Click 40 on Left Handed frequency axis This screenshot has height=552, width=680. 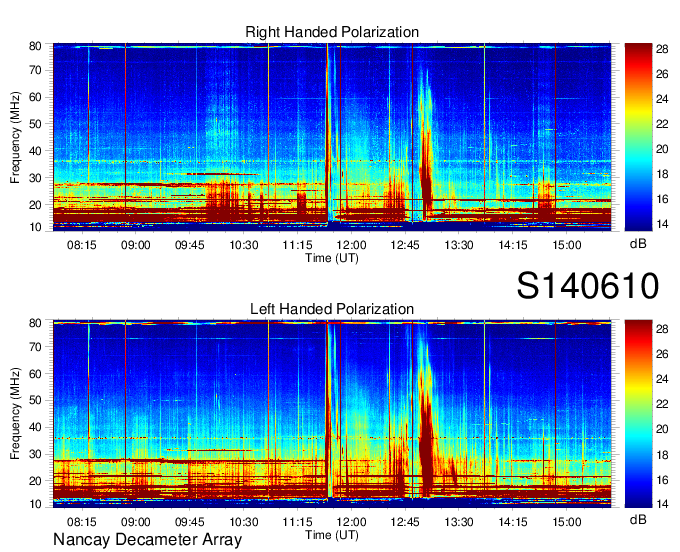click(x=35, y=427)
